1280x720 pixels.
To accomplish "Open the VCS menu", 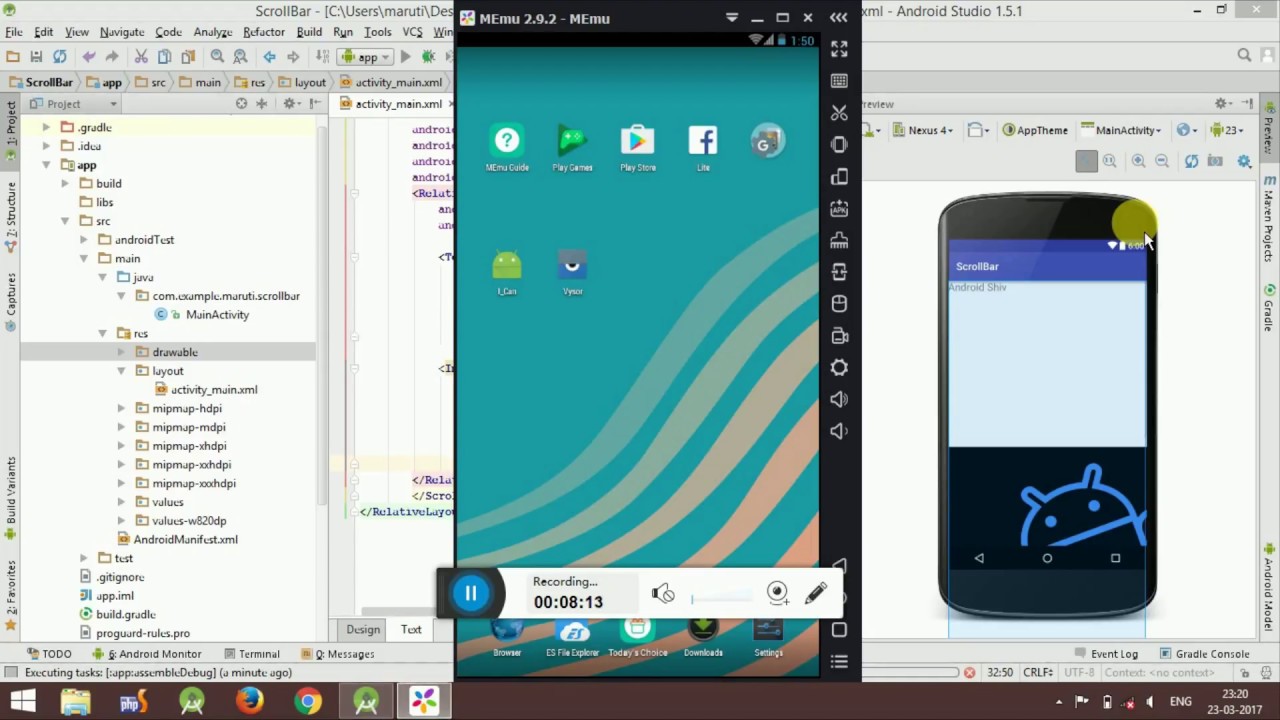I will pyautogui.click(x=413, y=32).
